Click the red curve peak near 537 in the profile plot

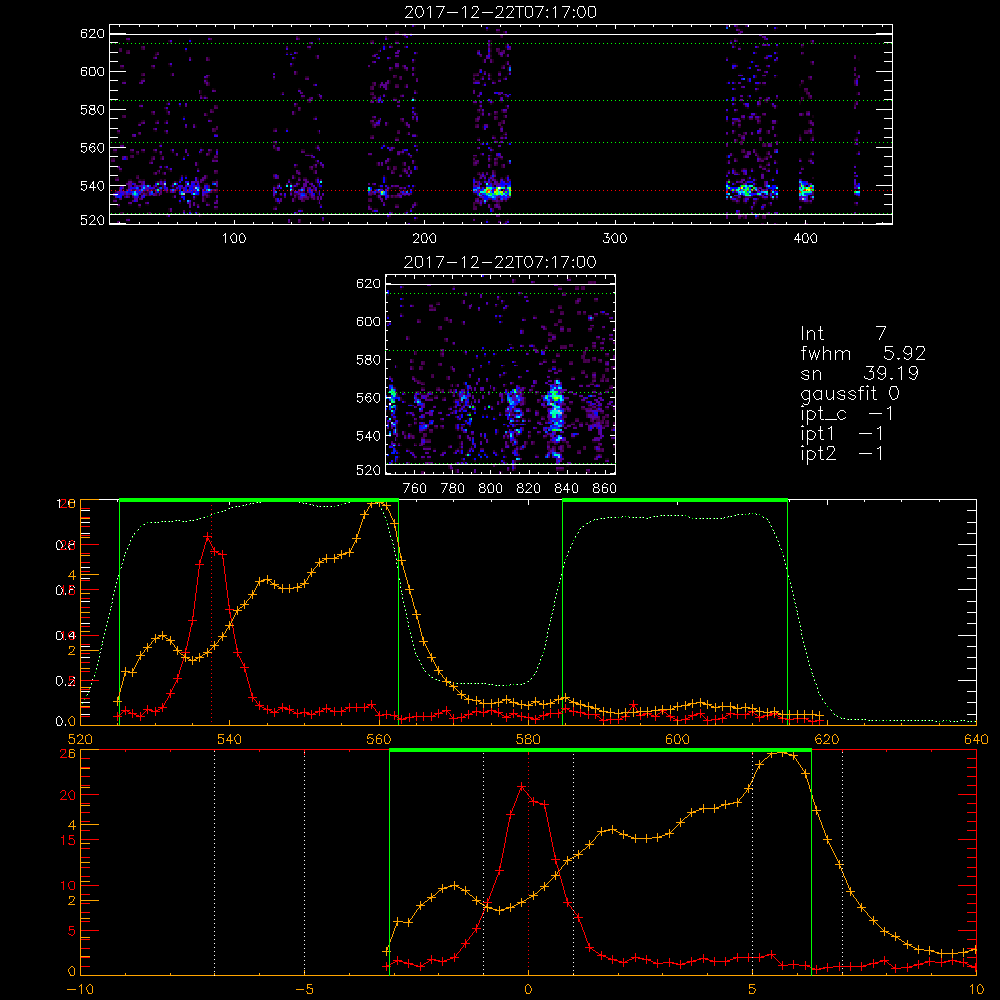(x=208, y=536)
